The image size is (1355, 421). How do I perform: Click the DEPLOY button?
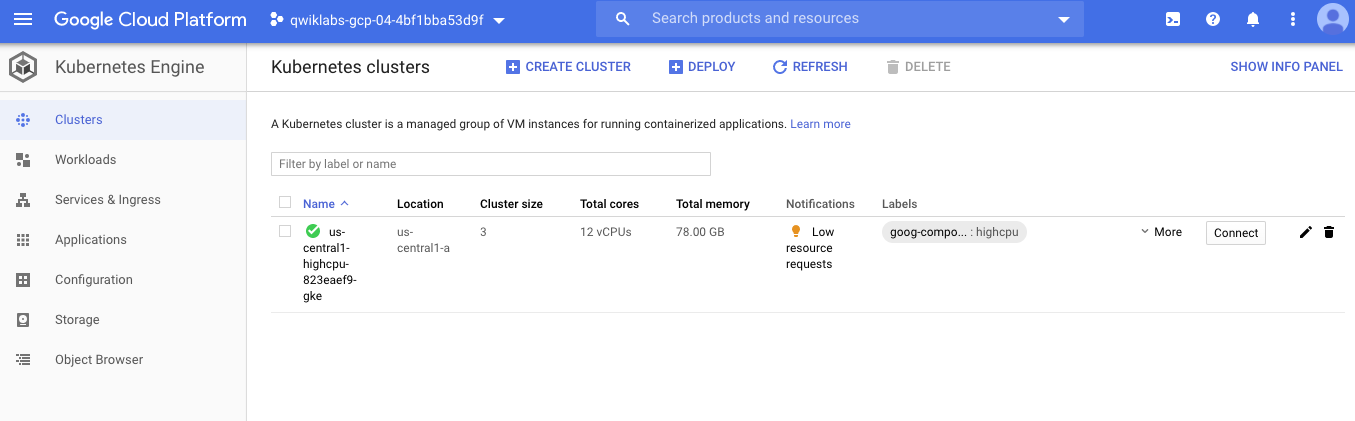[x=702, y=67]
